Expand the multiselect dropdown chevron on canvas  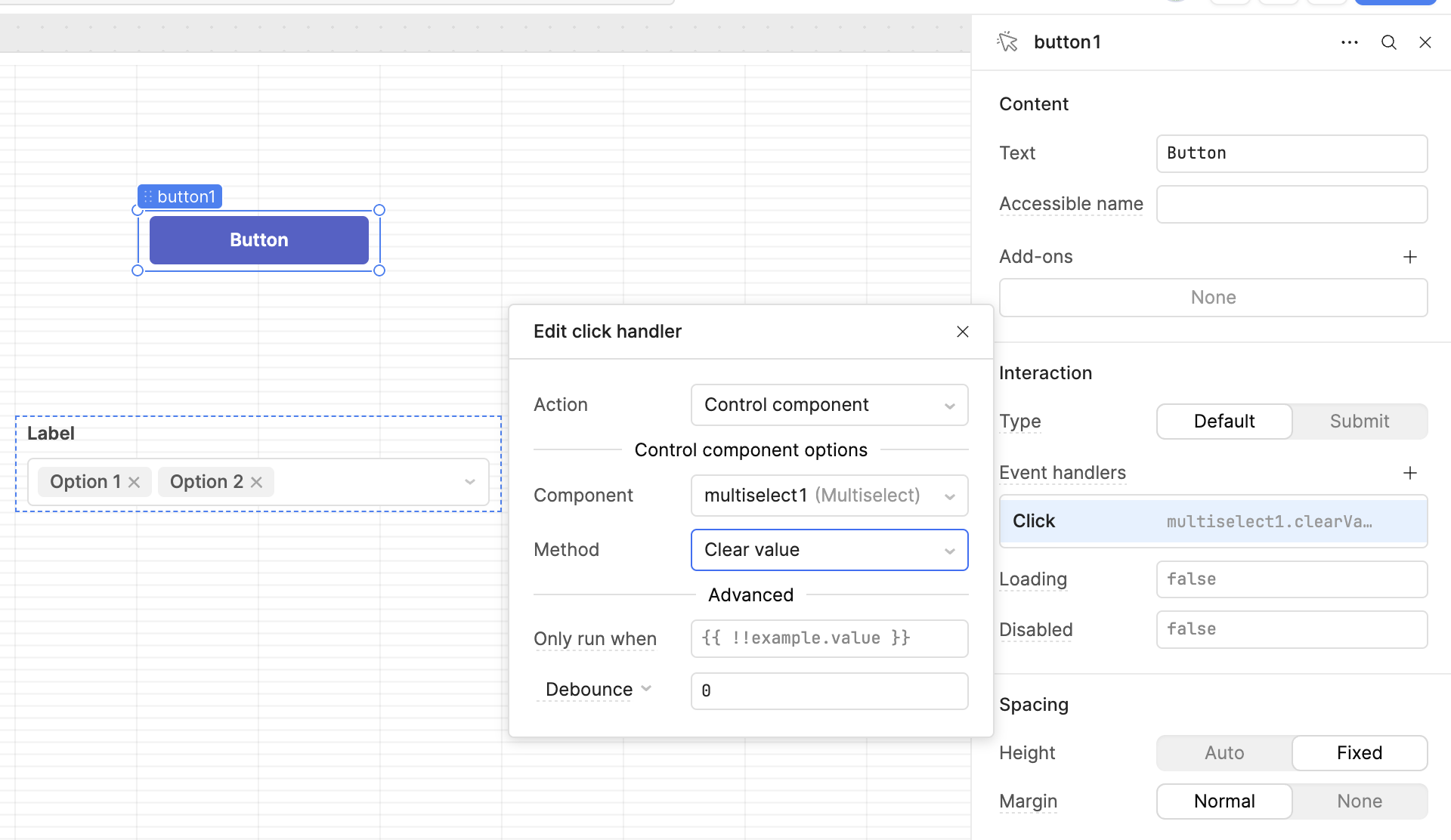[469, 482]
